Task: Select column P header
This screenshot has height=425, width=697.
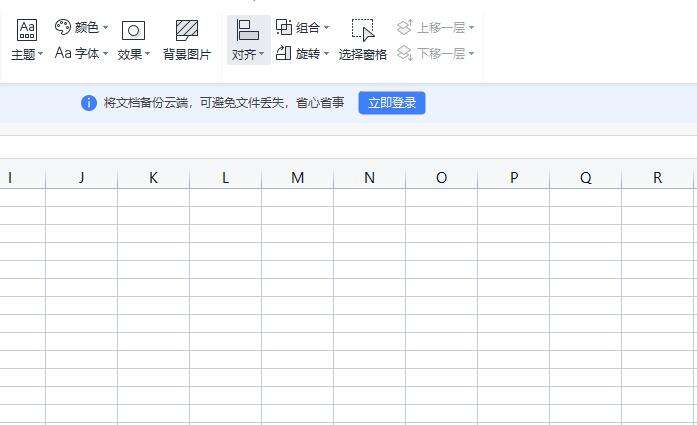Action: [x=513, y=178]
